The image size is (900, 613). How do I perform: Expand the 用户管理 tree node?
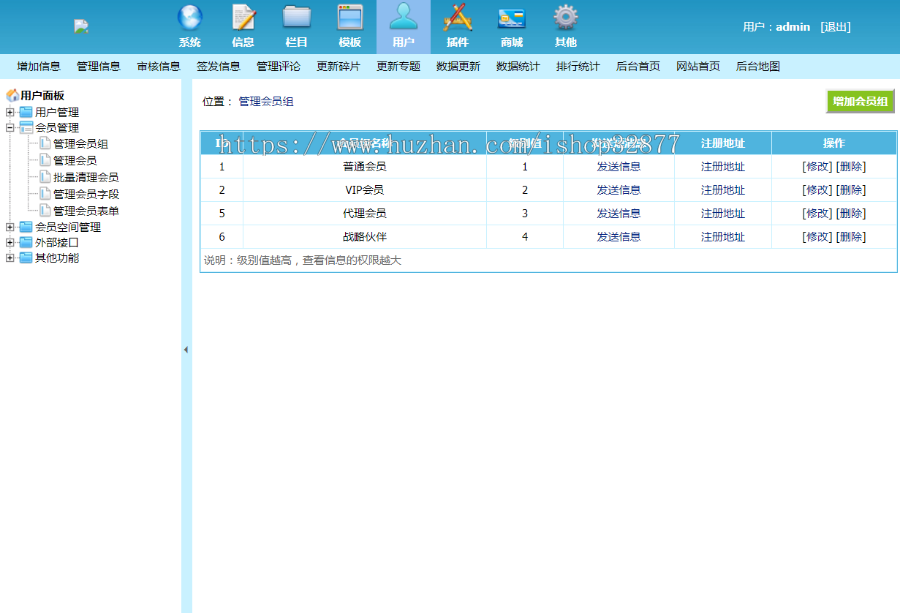[x=10, y=112]
